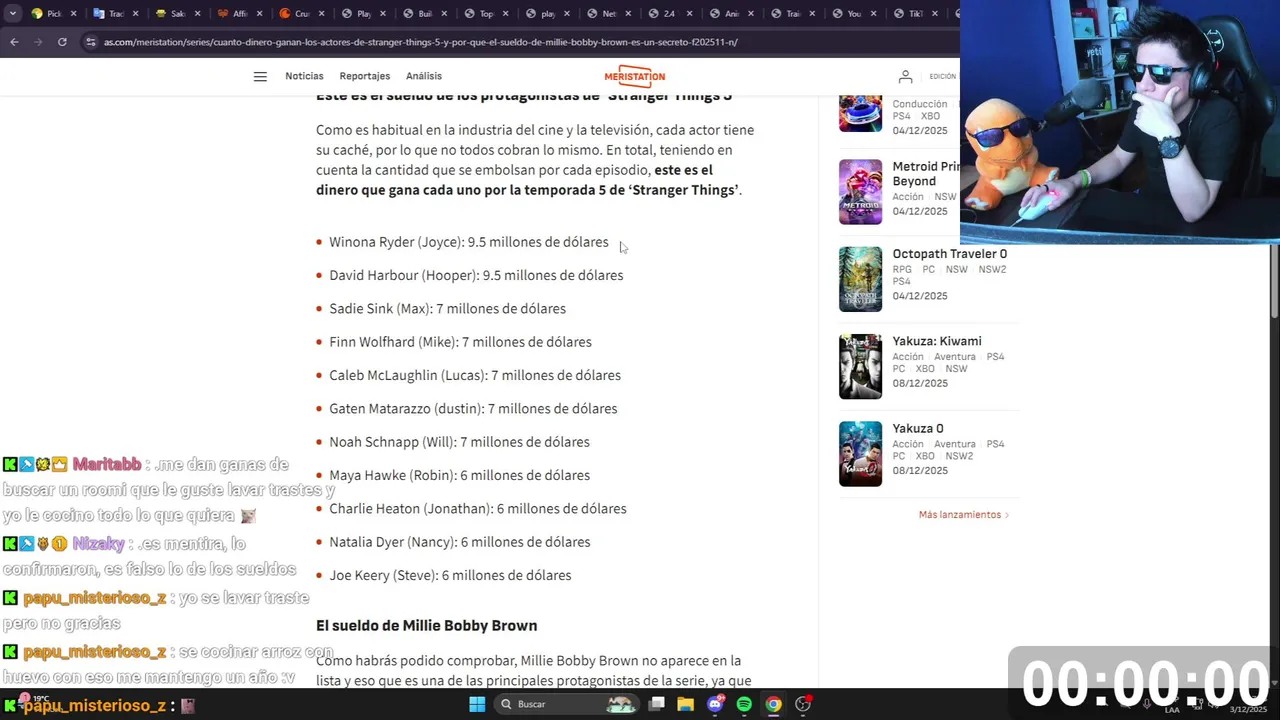The width and height of the screenshot is (1280, 720).
Task: Open the Metroid Prime Beyond game thumbnail
Action: [x=860, y=192]
